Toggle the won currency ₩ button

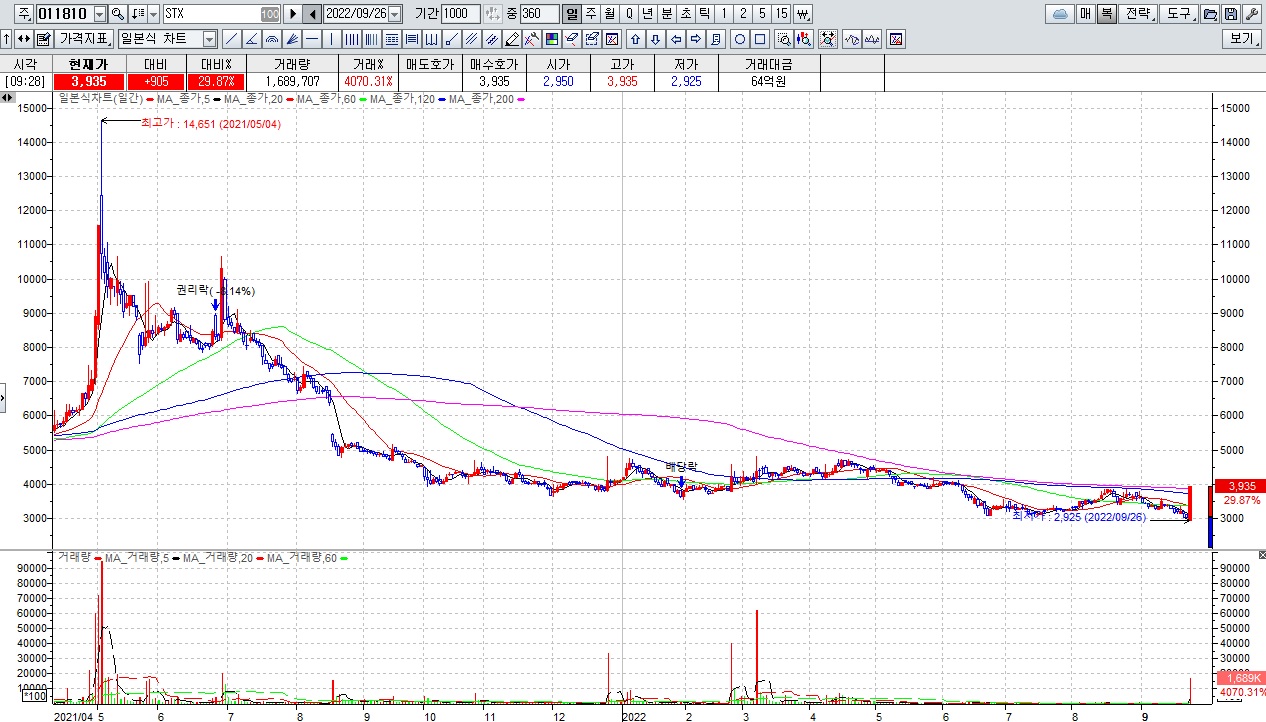802,14
